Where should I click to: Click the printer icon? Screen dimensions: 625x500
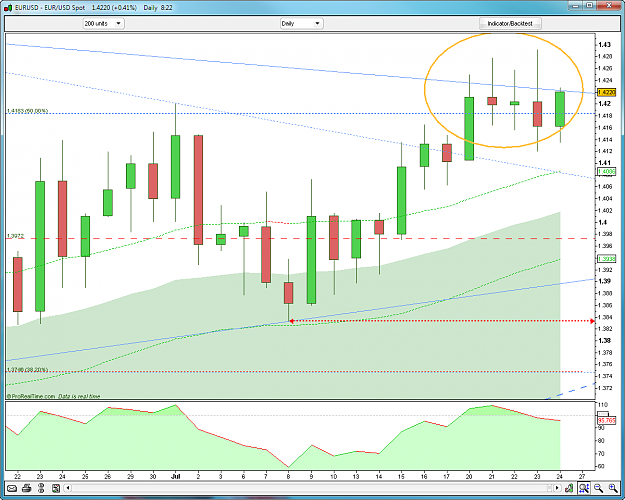point(27,488)
